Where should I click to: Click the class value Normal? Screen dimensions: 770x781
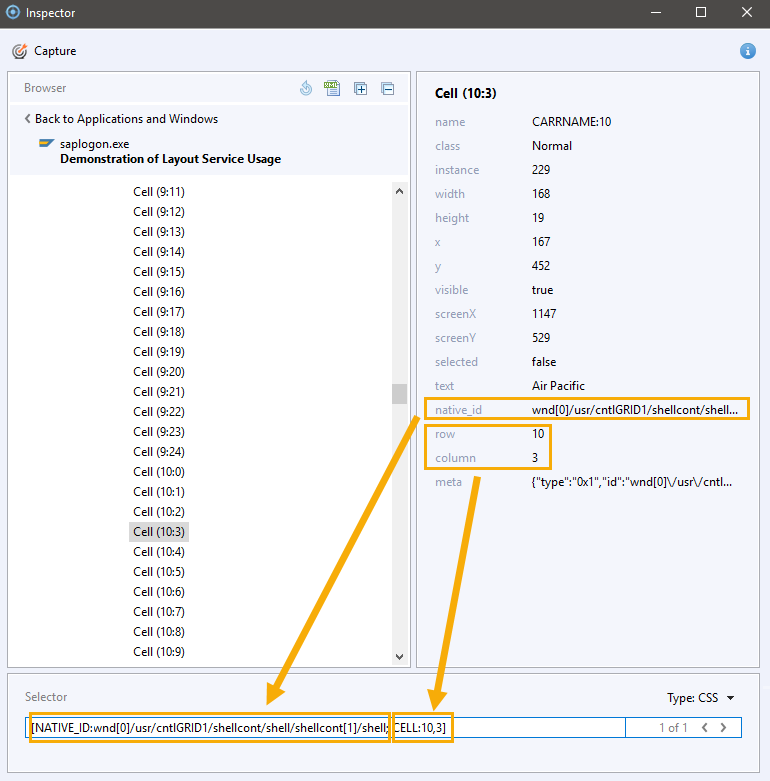(552, 146)
